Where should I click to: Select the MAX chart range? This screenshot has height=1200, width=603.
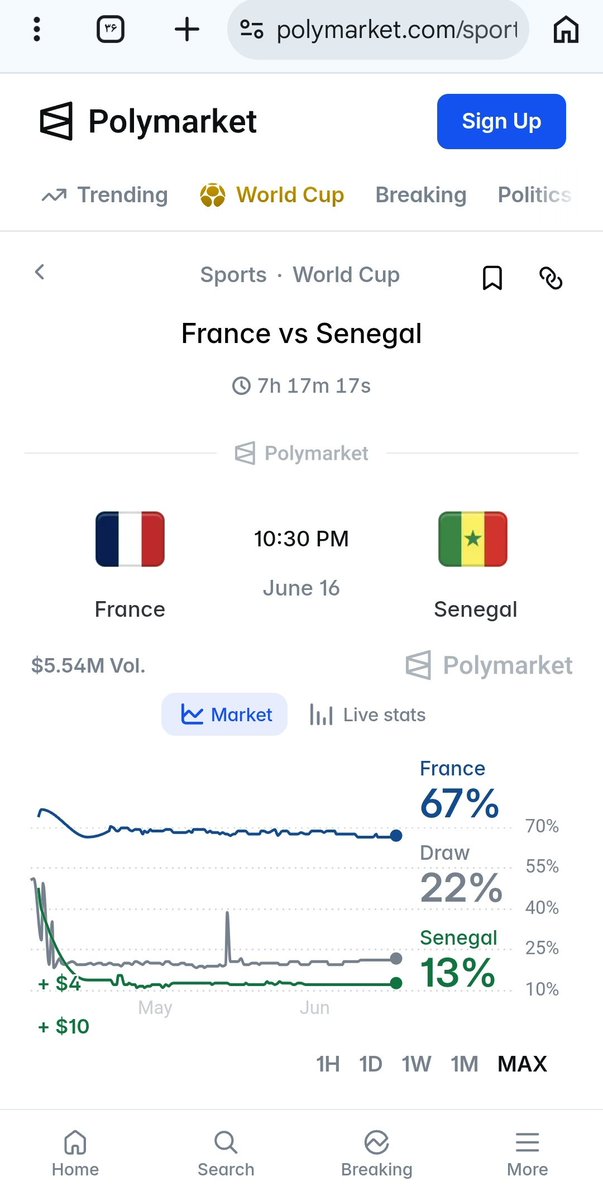[x=522, y=1064]
